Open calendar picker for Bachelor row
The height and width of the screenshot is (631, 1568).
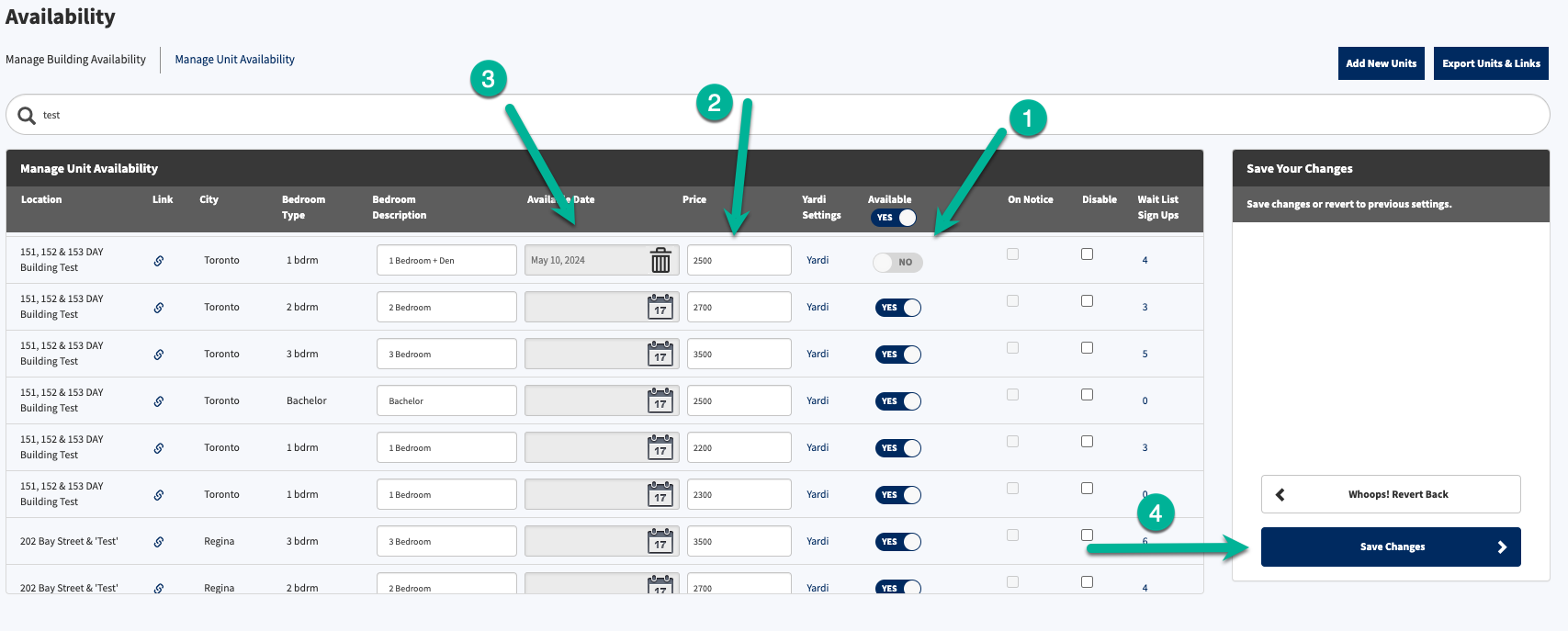click(660, 400)
